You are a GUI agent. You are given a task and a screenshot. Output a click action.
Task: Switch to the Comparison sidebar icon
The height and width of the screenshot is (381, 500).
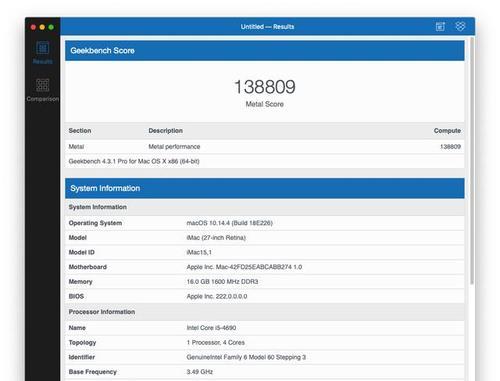click(43, 90)
